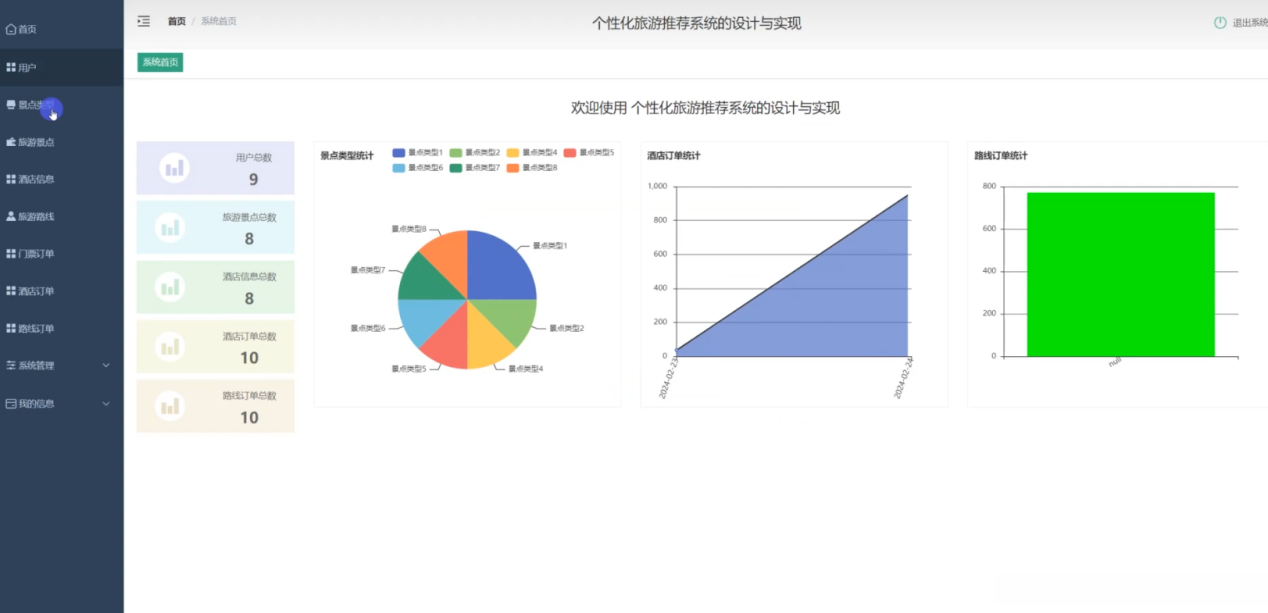
Task: Click the 酒店订单统计 chart title
Action: point(674,156)
